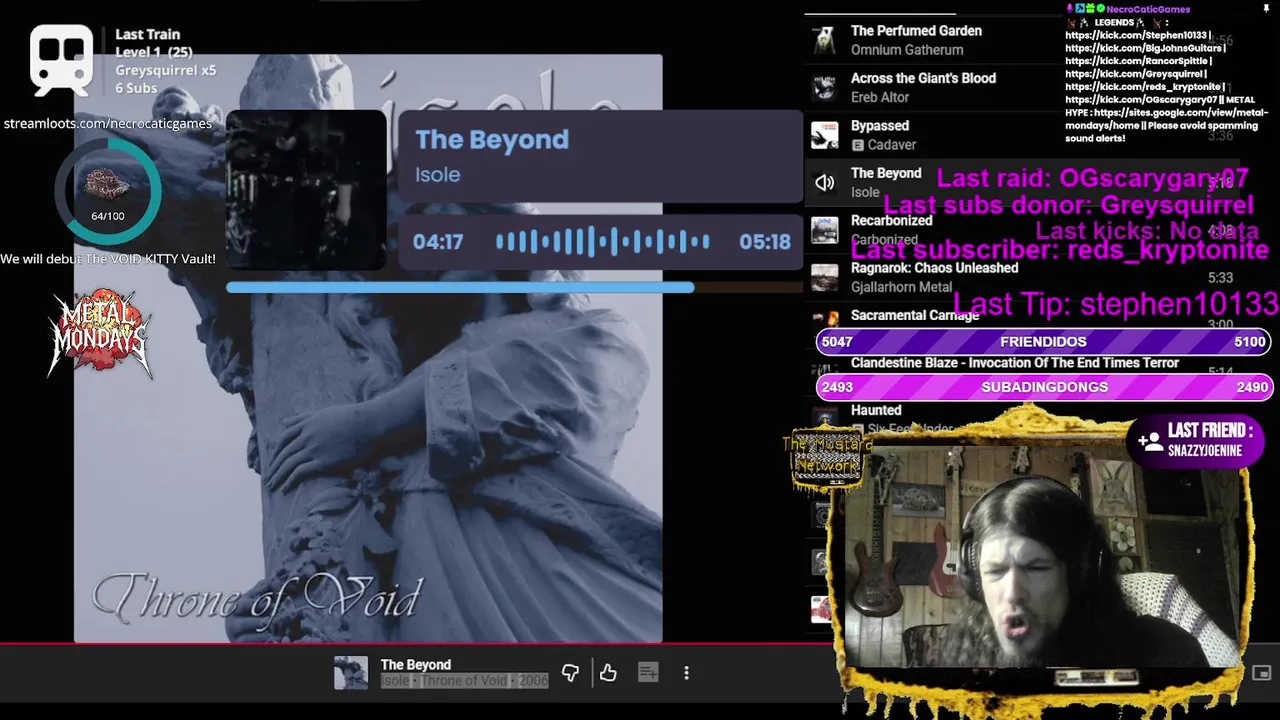Screen dimensions: 1280x720
Task: Open artist Isole under The Beyond in queue
Action: tap(865, 192)
